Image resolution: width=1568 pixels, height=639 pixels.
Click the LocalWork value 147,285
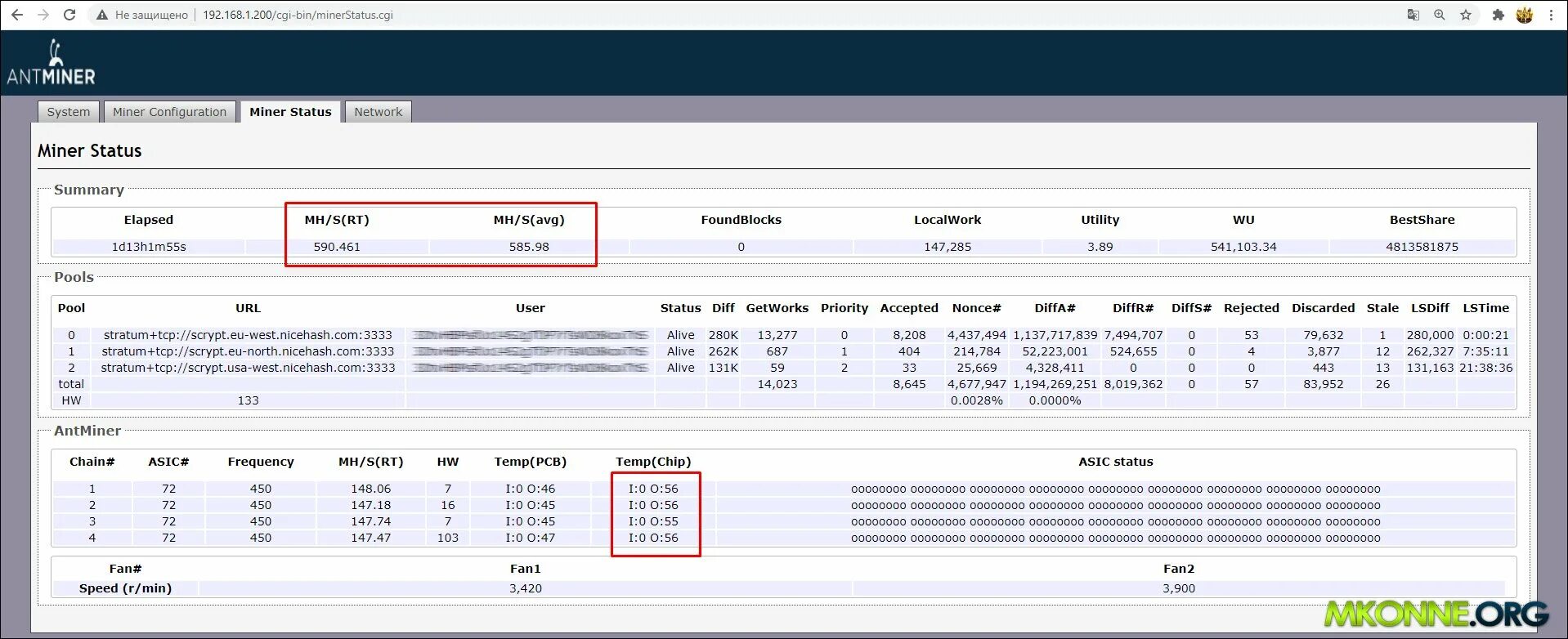(948, 247)
